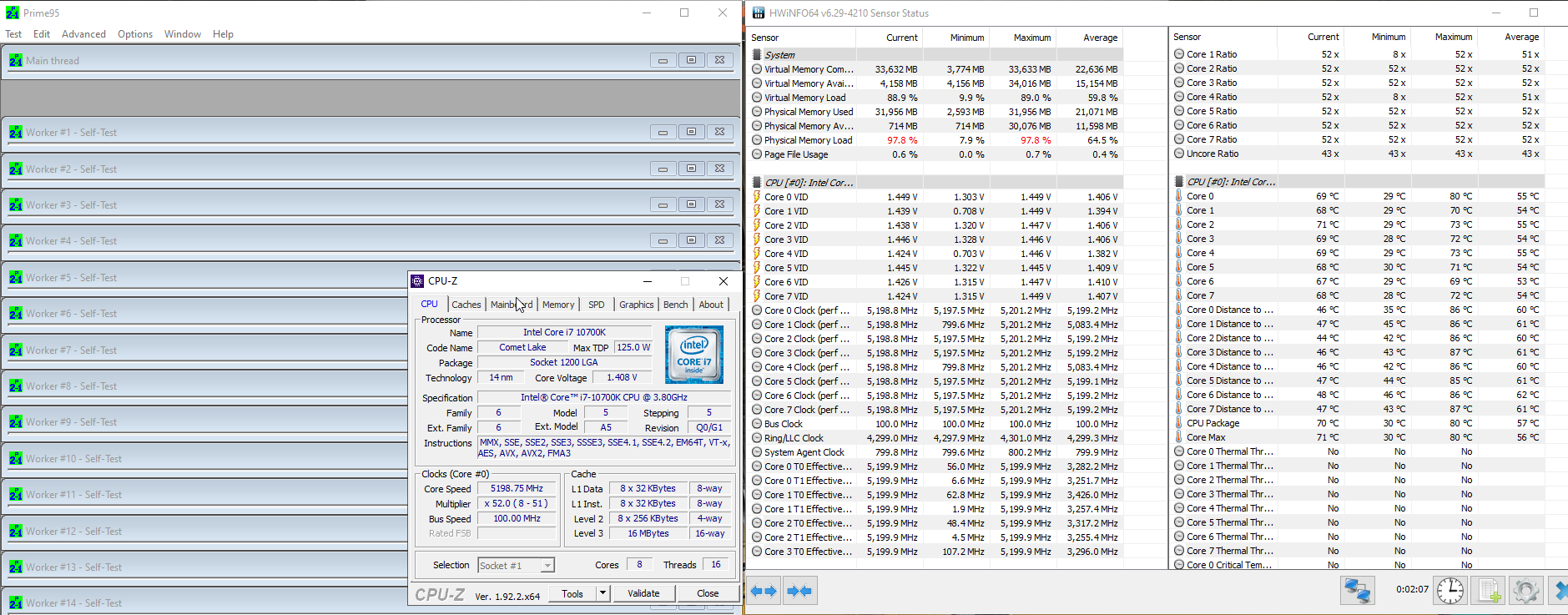Click the lightning icon beside Core 0 VID
Image resolution: width=1568 pixels, height=615 pixels.
[x=757, y=197]
